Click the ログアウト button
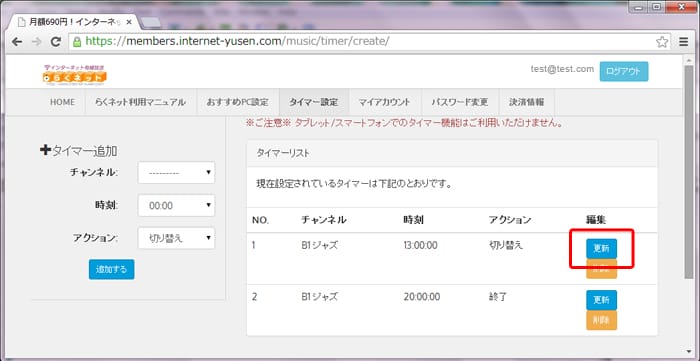The height and width of the screenshot is (361, 700). click(624, 71)
